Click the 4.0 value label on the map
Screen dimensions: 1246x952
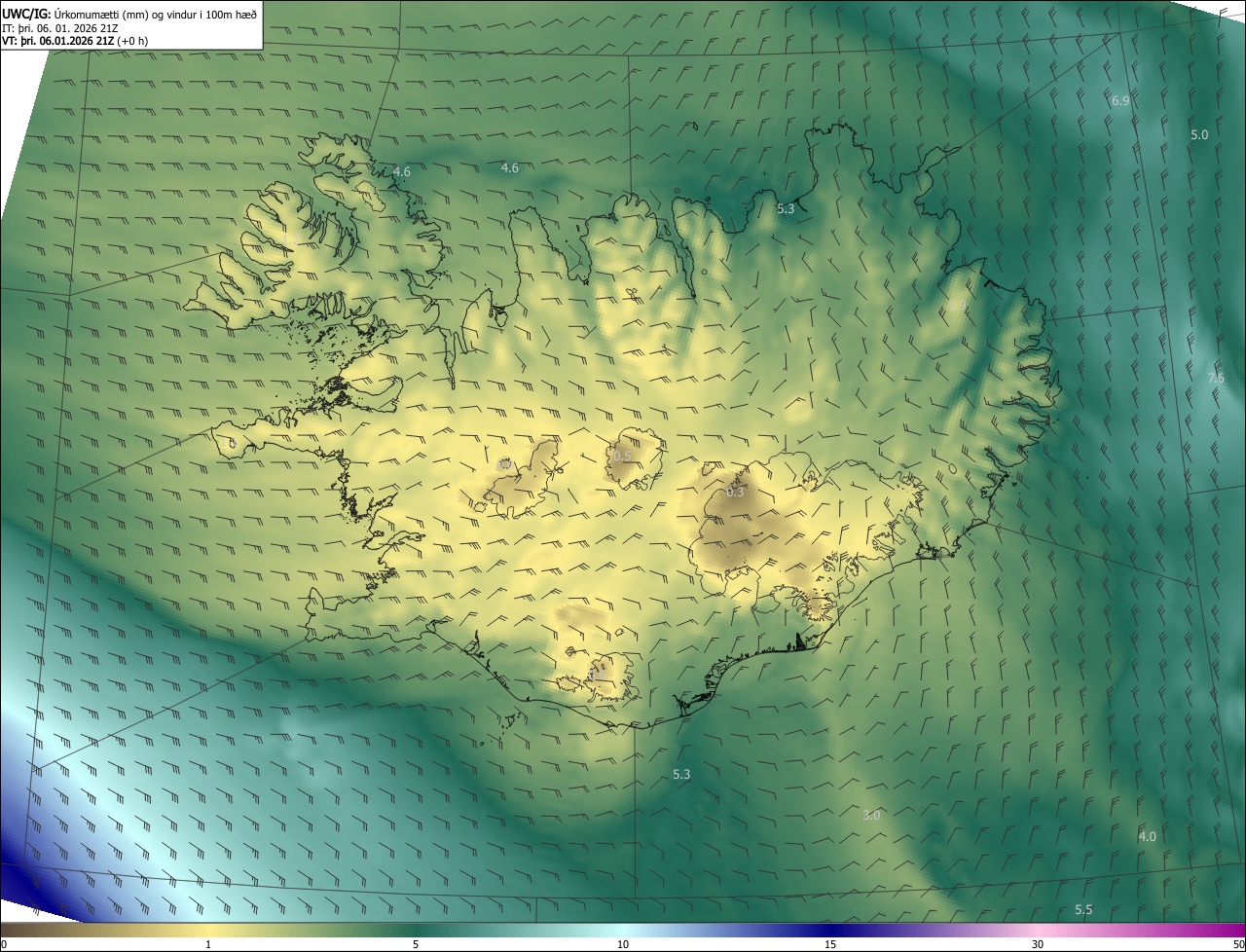coord(1148,837)
